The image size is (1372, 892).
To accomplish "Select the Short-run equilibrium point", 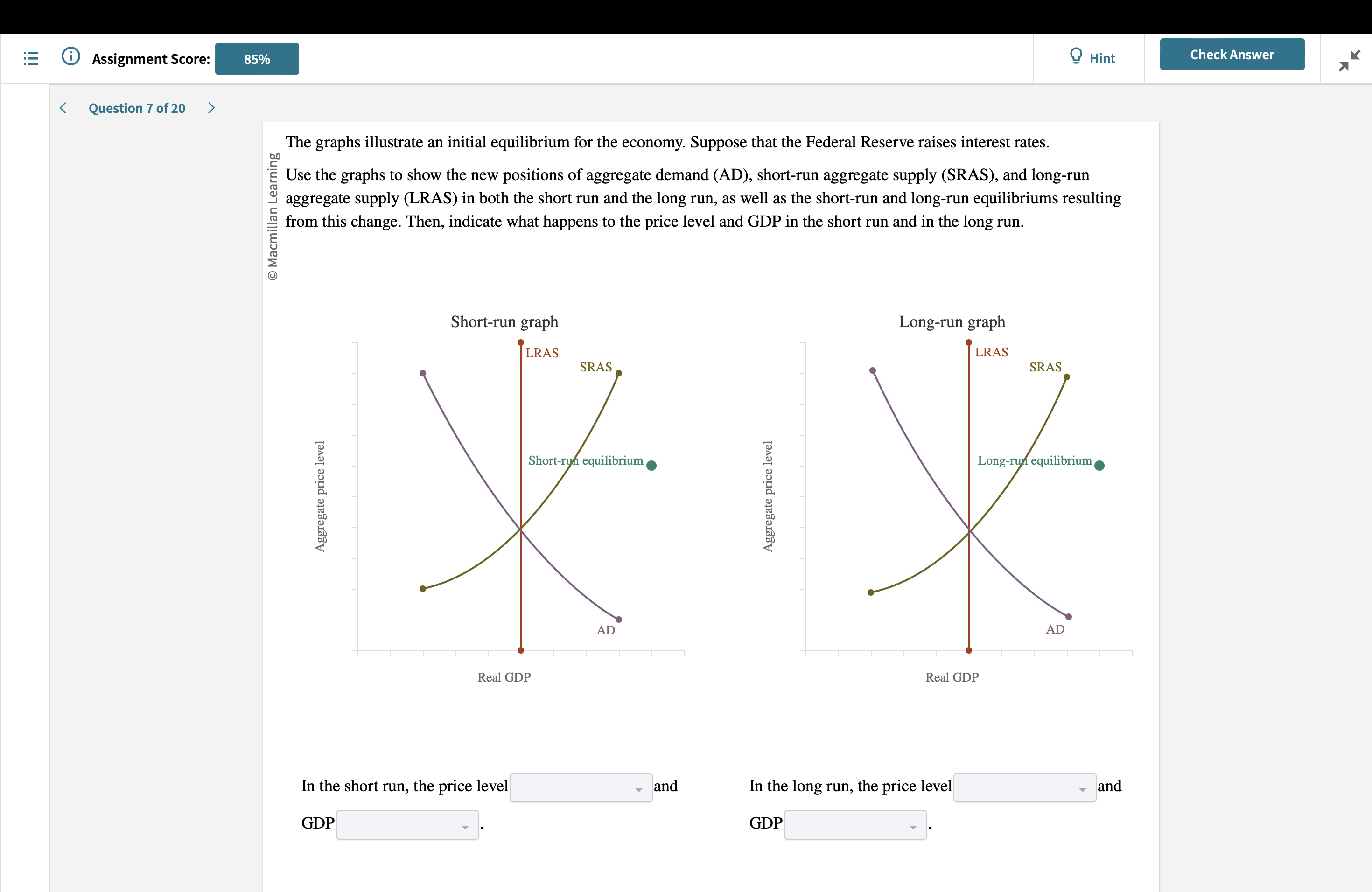I will pyautogui.click(x=652, y=465).
